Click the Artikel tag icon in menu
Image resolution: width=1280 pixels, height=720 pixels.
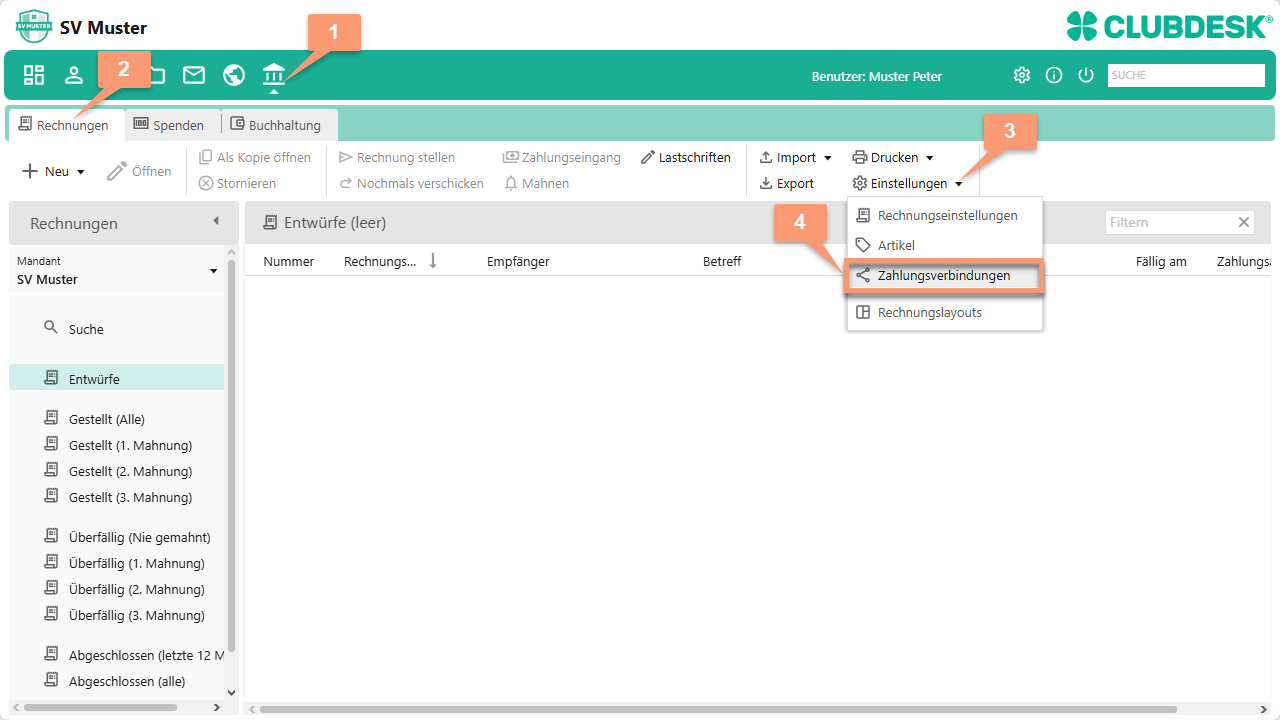[863, 245]
